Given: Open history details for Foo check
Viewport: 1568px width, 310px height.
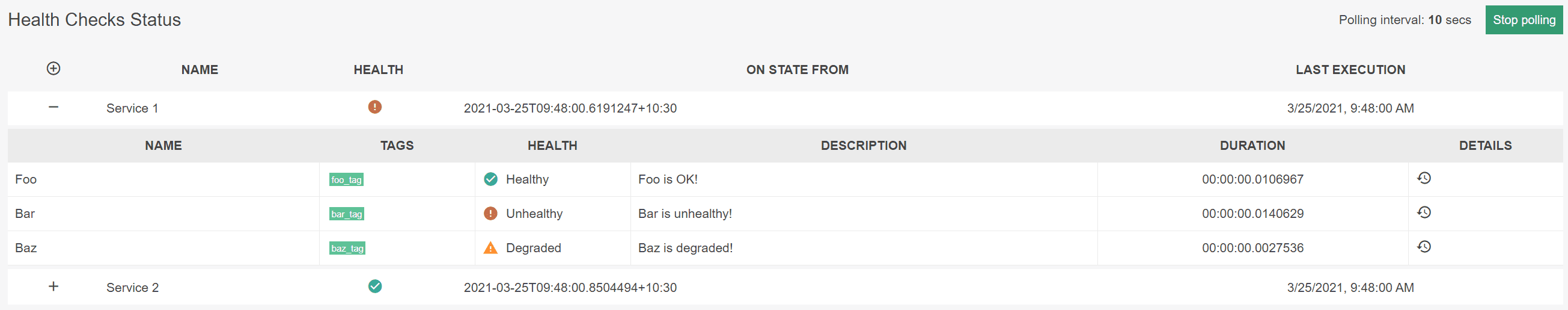Looking at the screenshot, I should click(x=1424, y=178).
